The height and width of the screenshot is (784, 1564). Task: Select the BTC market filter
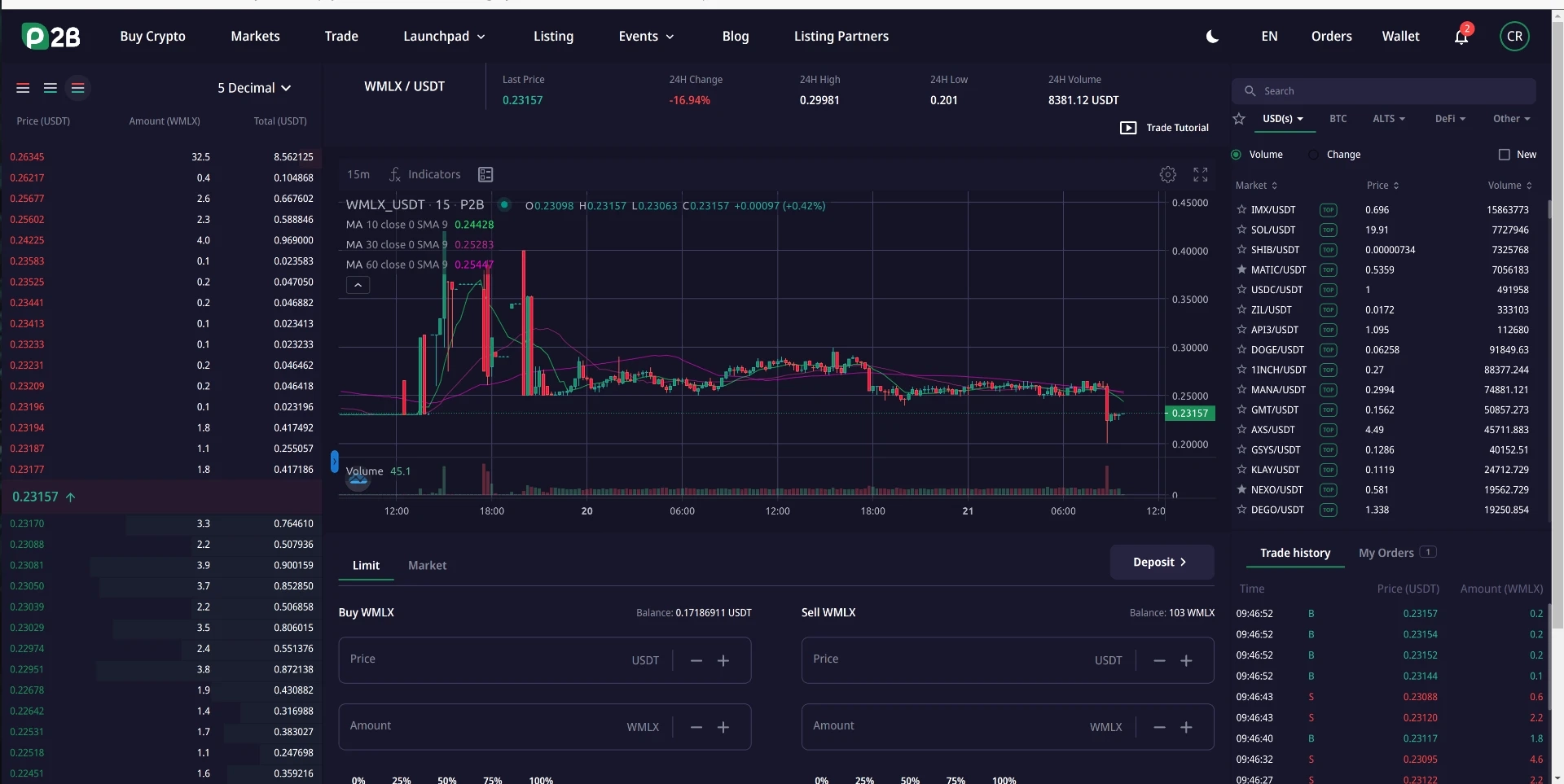(x=1338, y=119)
